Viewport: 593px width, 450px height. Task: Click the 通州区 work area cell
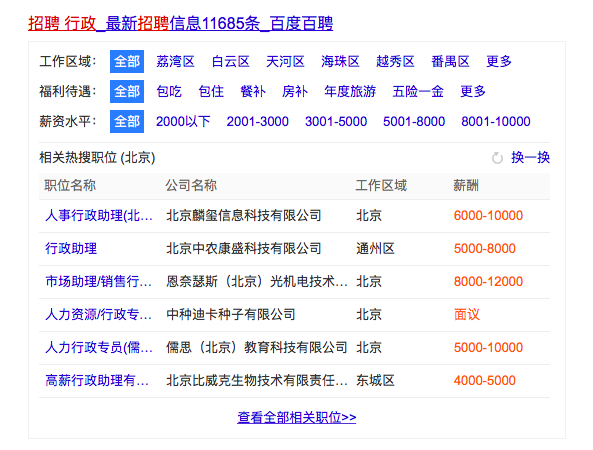point(375,248)
